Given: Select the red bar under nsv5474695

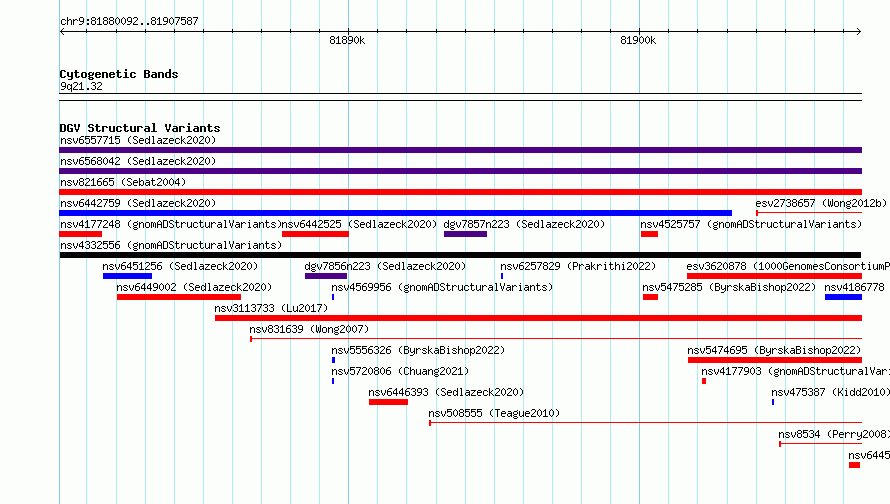Looking at the screenshot, I should point(775,360).
